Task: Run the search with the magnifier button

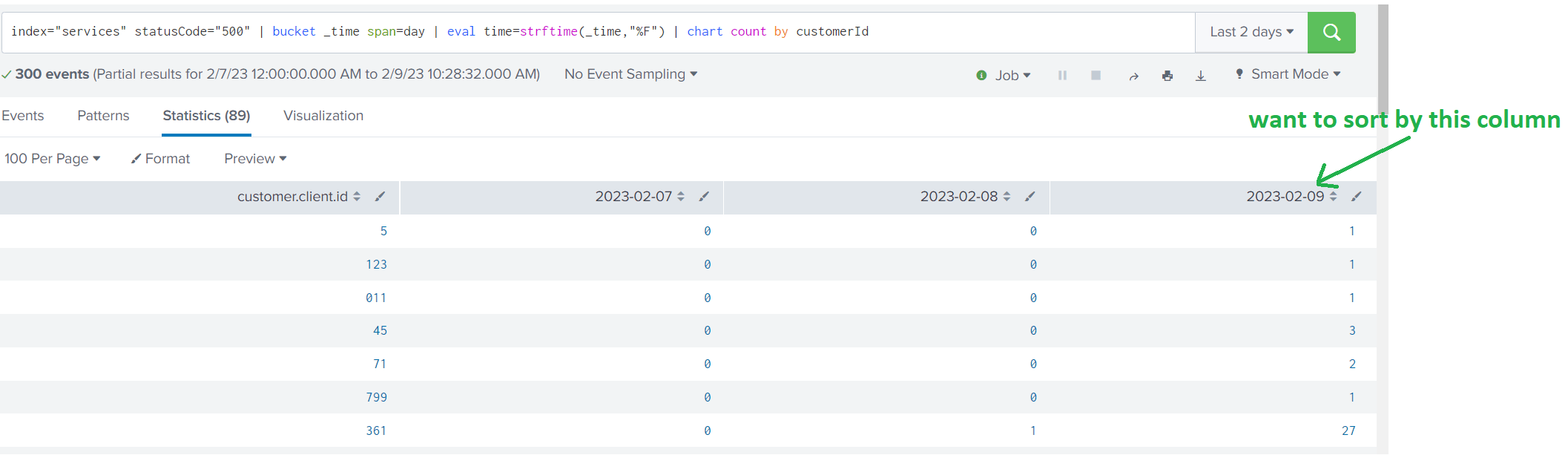Action: tap(1331, 32)
